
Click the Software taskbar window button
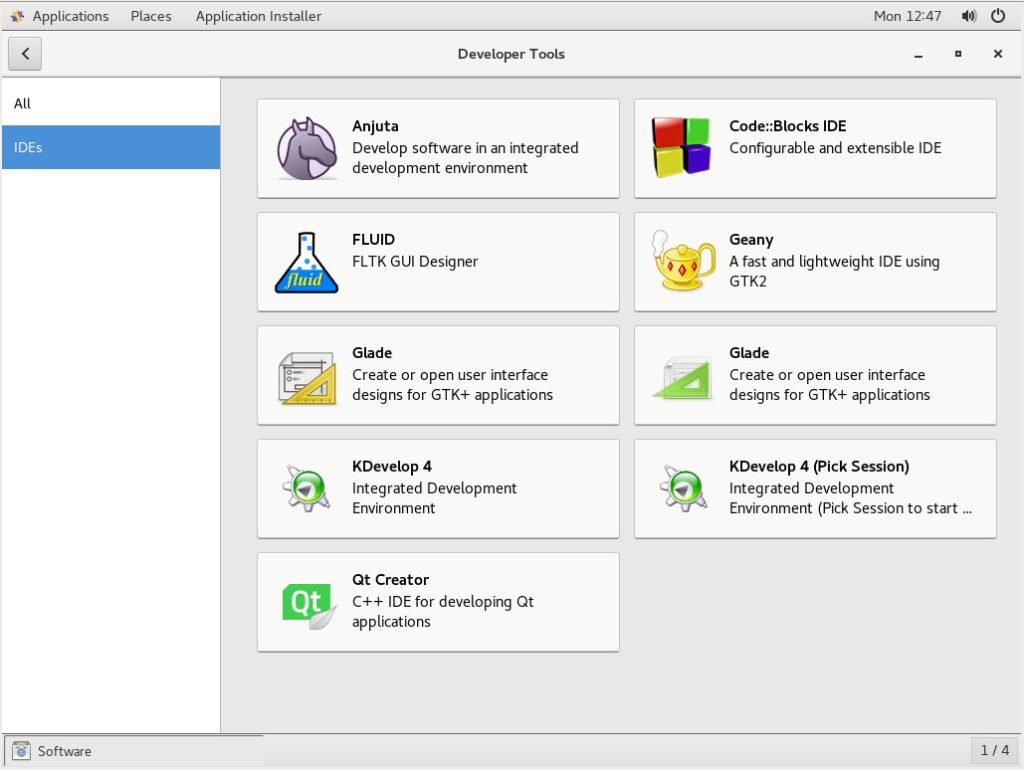(134, 751)
